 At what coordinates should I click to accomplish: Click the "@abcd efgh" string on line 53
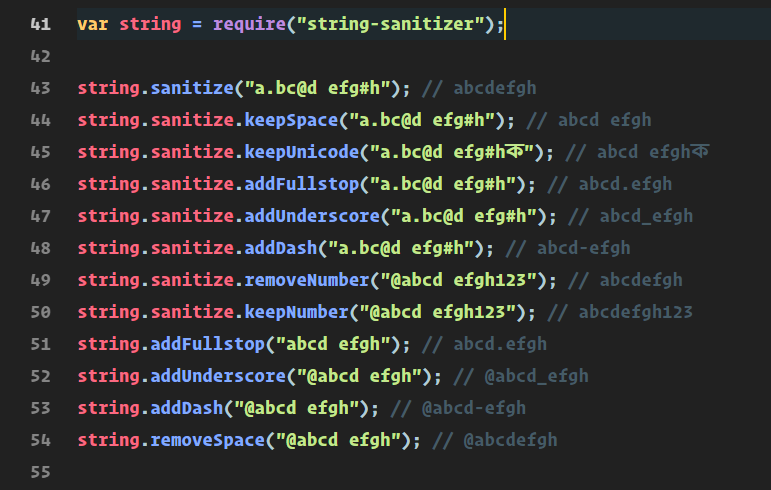297,408
